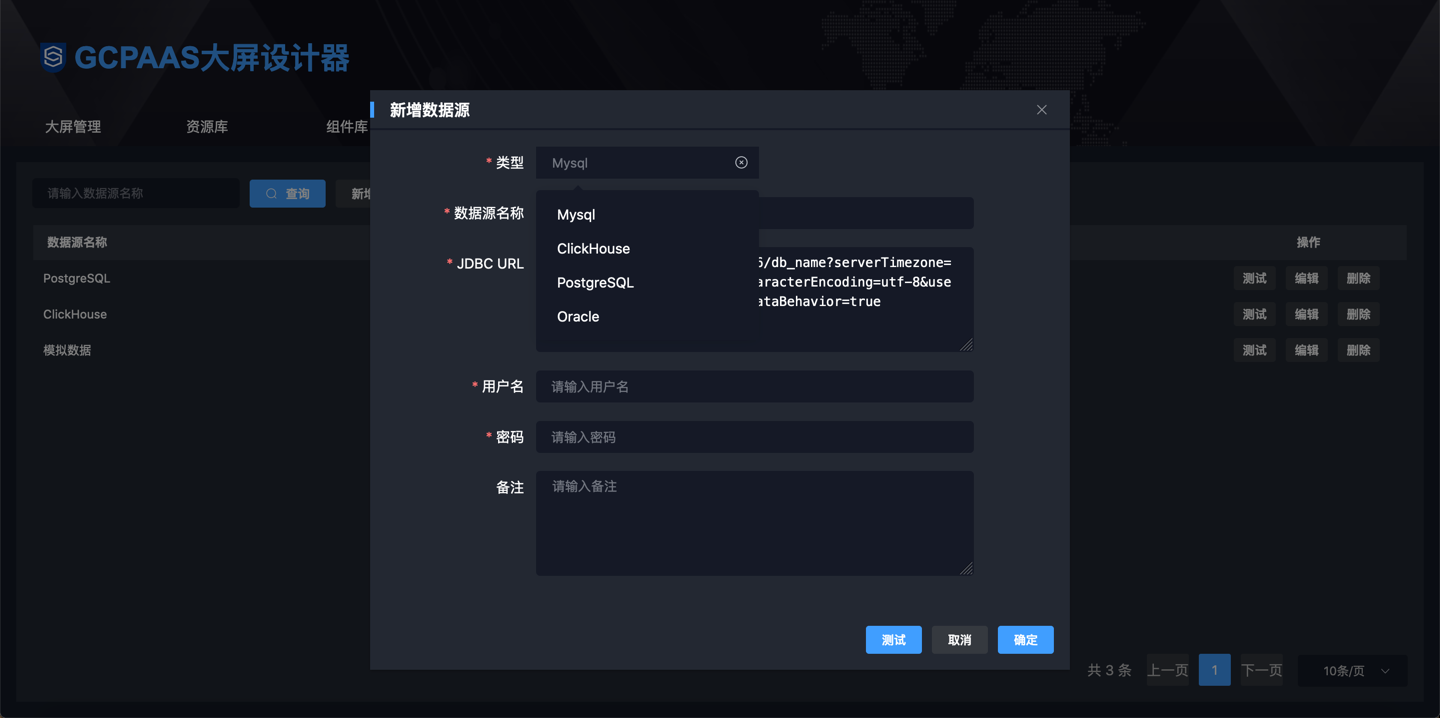Open the 大屏管理 menu item
The height and width of the screenshot is (718, 1440).
coord(73,126)
